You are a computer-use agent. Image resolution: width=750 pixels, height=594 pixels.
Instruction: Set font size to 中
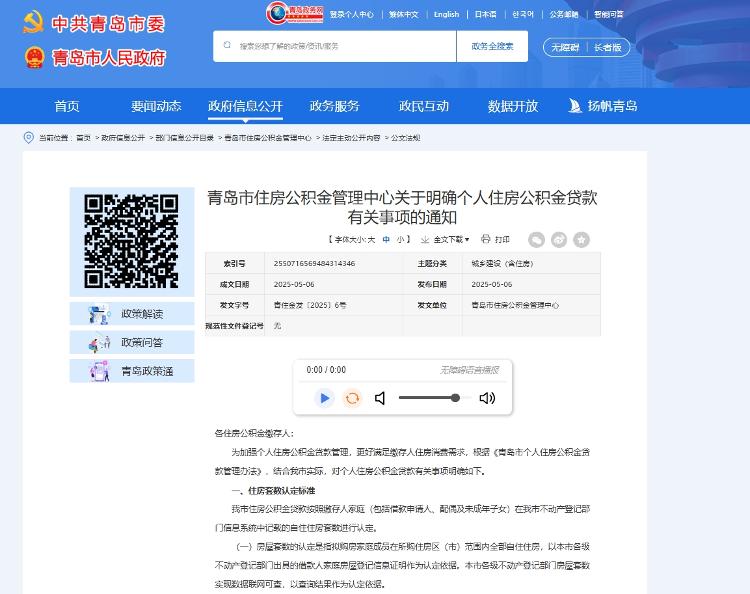(386, 239)
